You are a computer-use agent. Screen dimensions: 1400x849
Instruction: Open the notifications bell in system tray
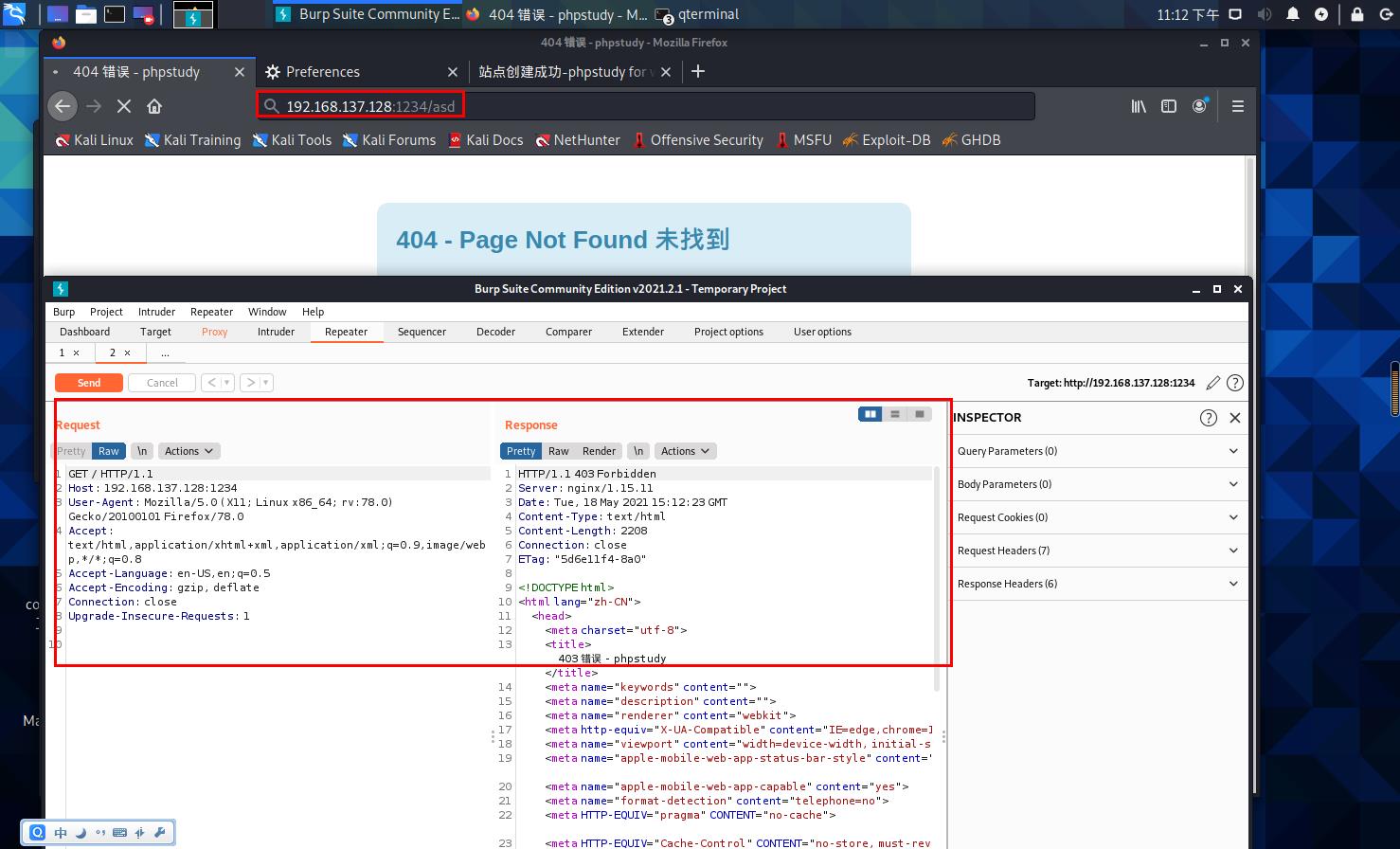1293,14
